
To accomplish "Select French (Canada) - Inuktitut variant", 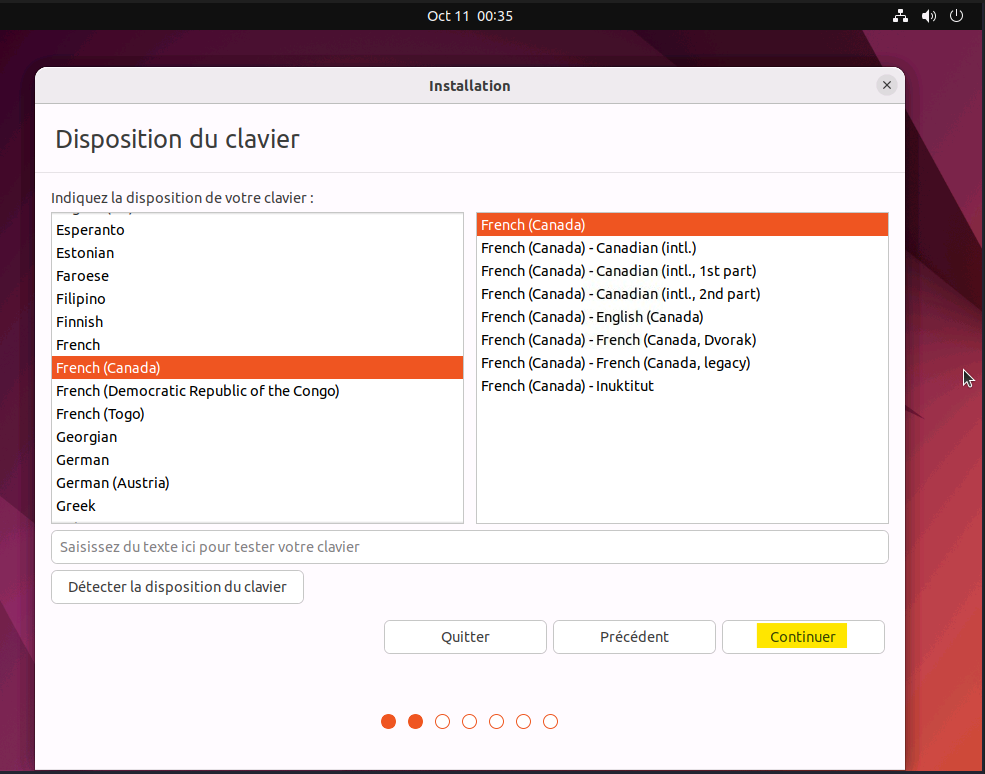I will point(567,386).
